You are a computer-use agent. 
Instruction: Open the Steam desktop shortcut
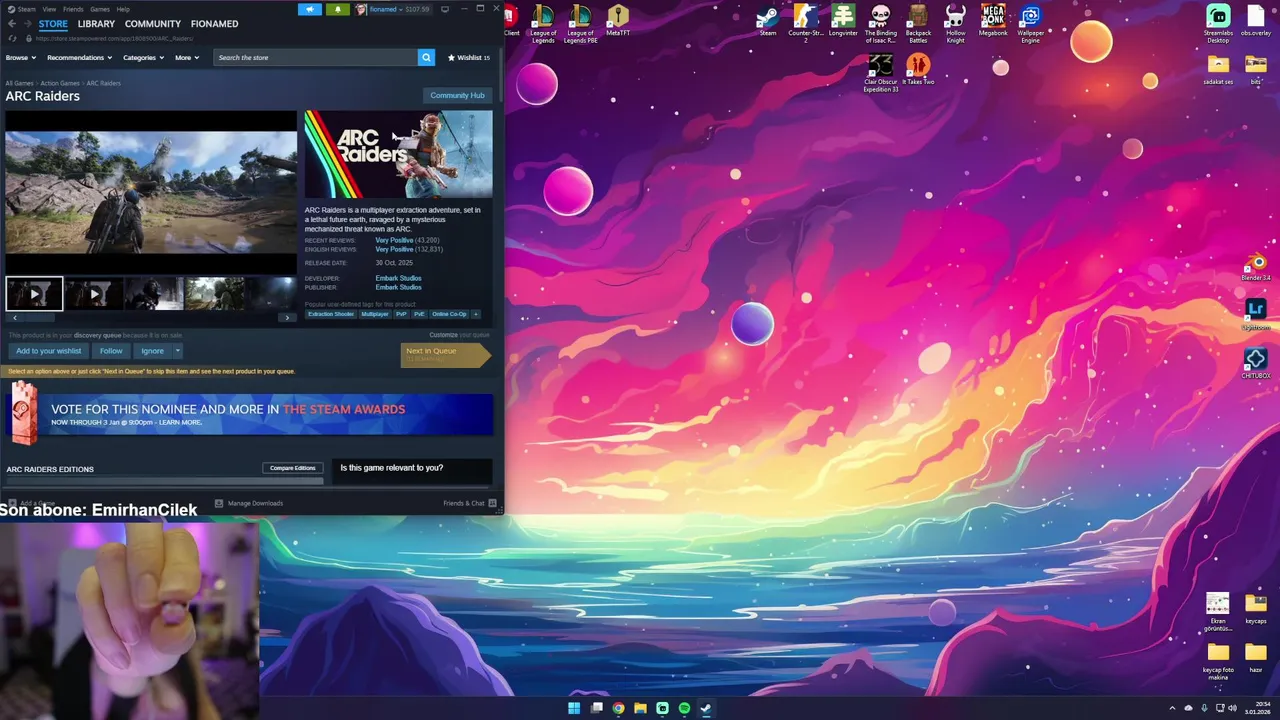point(768,20)
